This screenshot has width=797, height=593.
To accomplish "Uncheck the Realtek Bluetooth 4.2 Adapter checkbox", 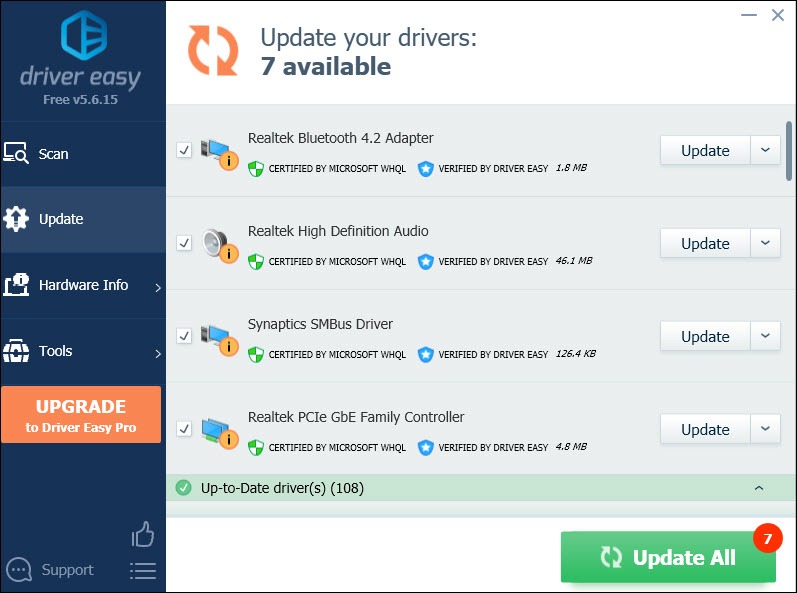I will click(184, 150).
